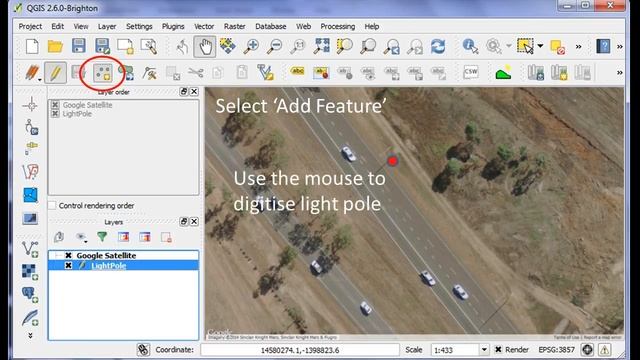Select the Pan Map hand tool
This screenshot has width=640, height=360.
205,46
